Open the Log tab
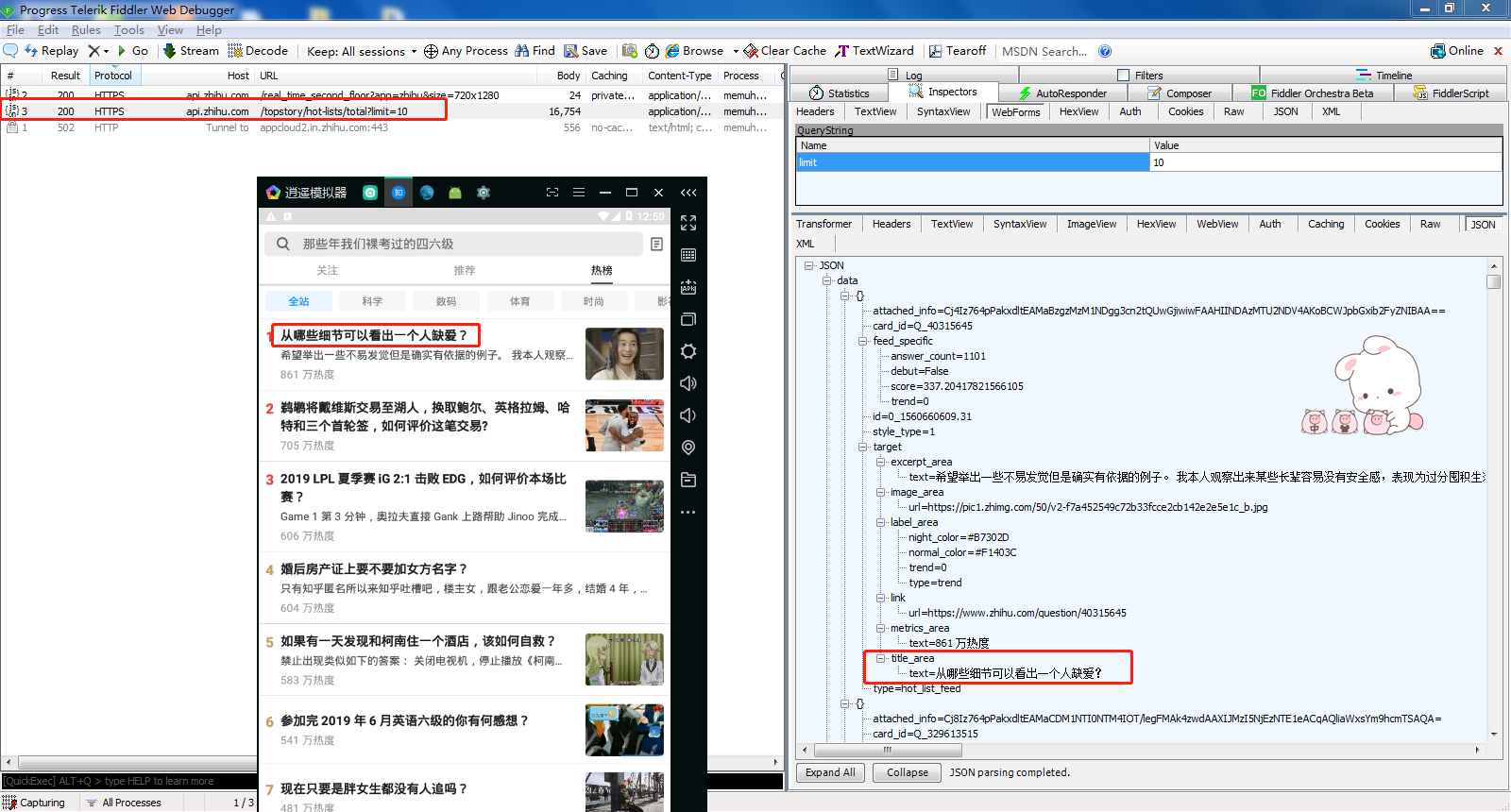The width and height of the screenshot is (1511, 812). [905, 75]
